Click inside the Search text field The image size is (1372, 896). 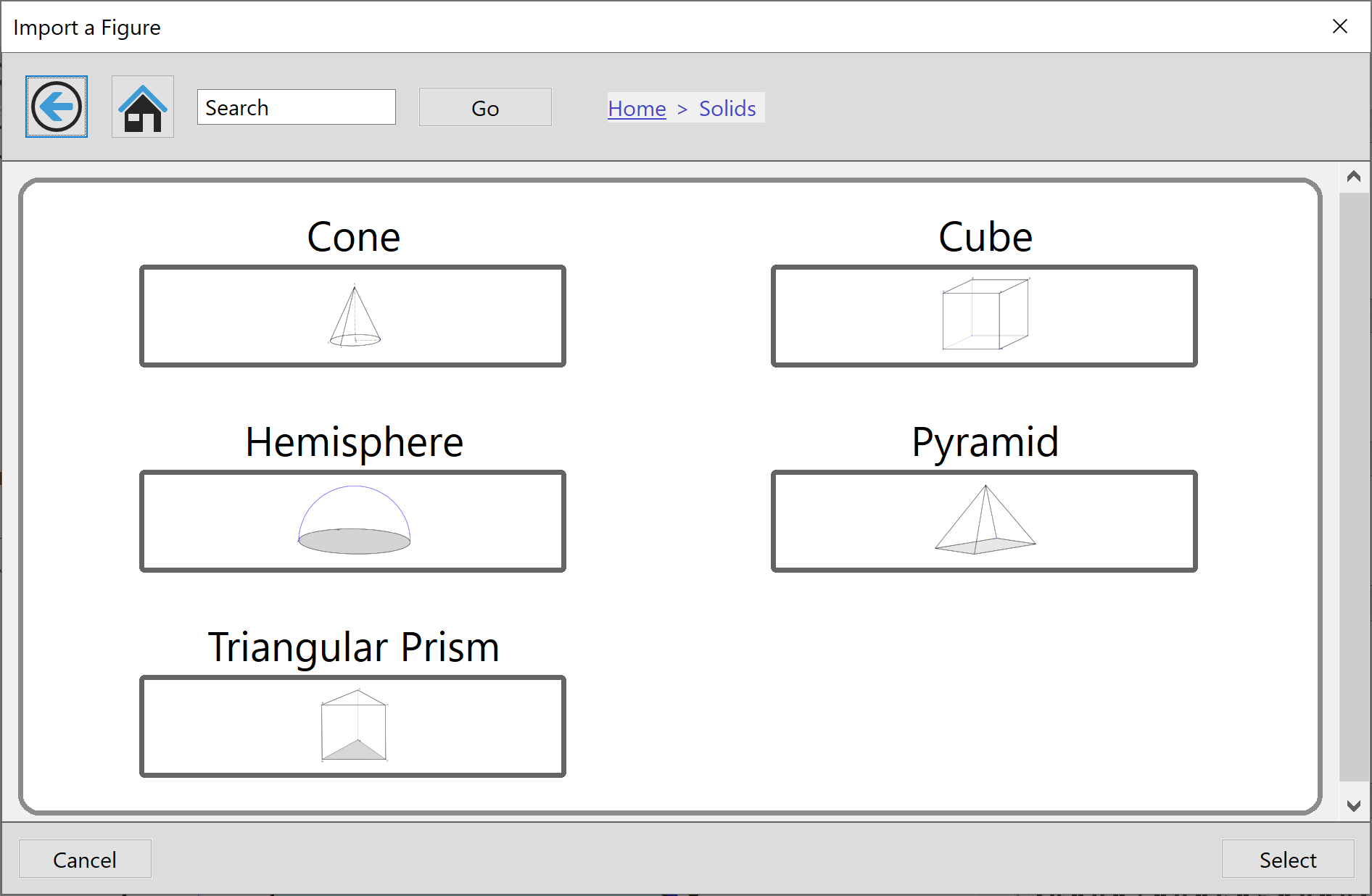(x=296, y=107)
